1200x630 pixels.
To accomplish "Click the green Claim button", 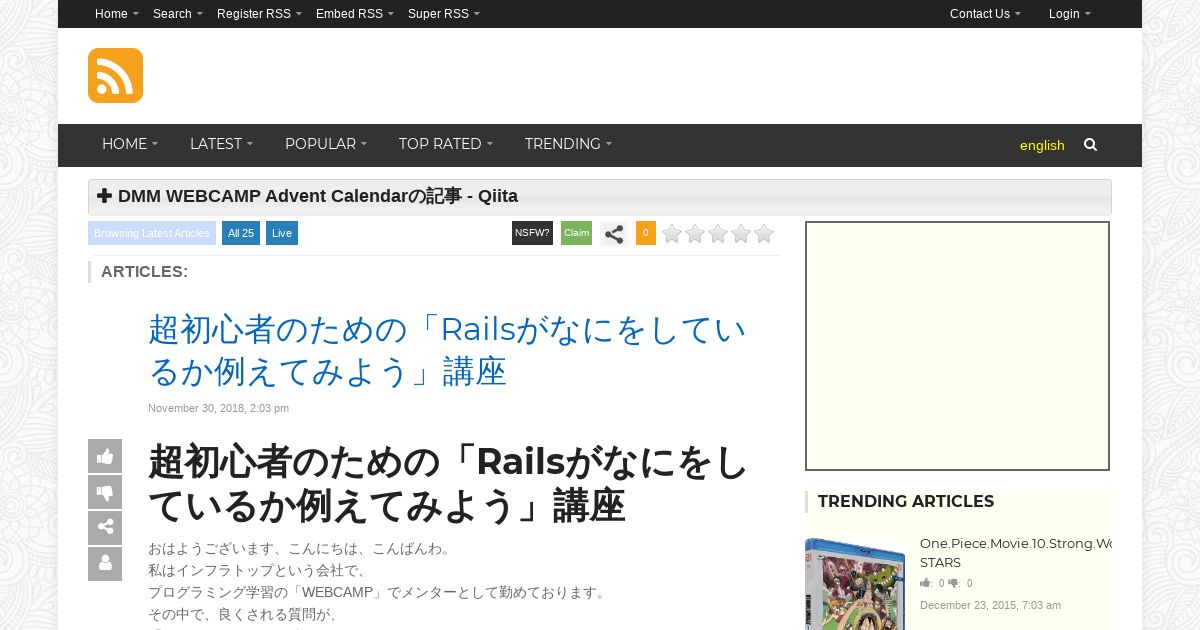I will click(x=576, y=233).
